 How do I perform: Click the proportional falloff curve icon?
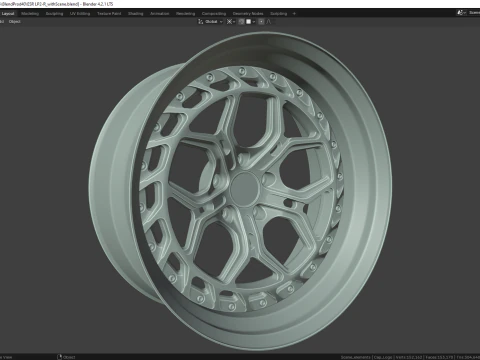click(x=269, y=22)
